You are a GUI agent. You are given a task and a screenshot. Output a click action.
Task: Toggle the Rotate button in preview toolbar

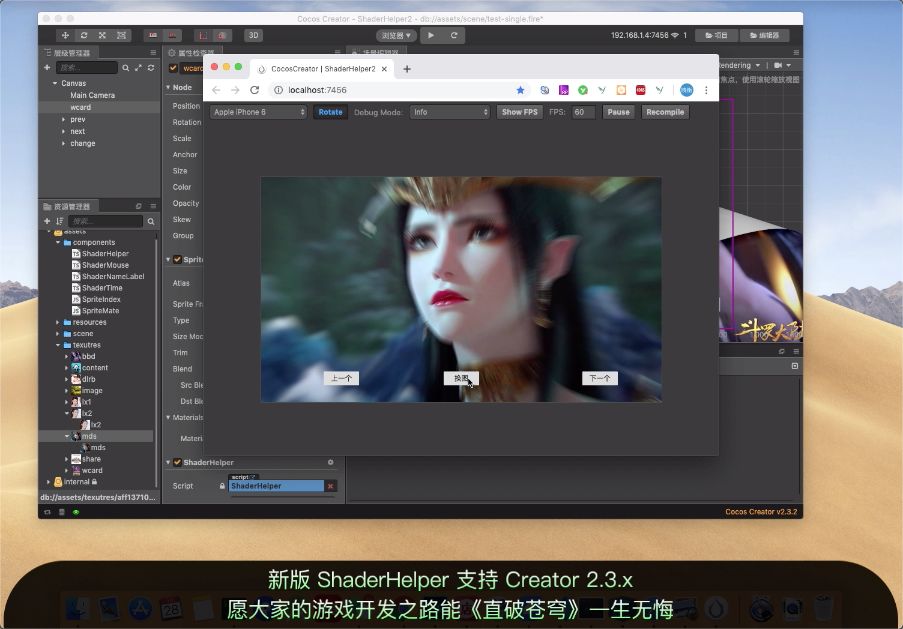(331, 112)
